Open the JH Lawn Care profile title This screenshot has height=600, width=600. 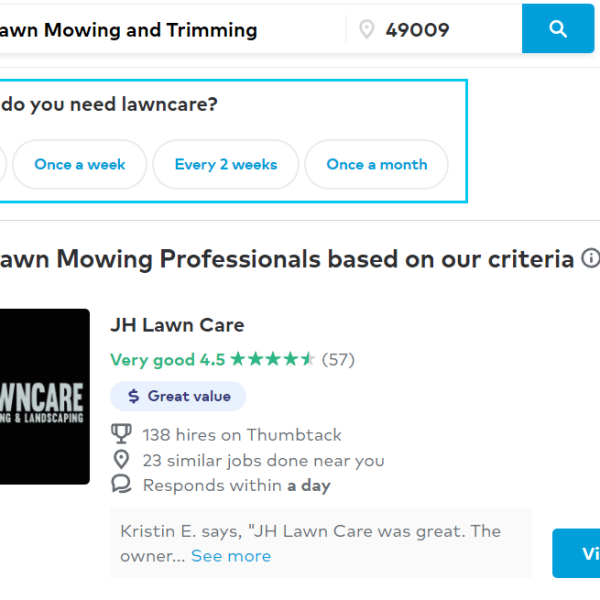pyautogui.click(x=177, y=325)
